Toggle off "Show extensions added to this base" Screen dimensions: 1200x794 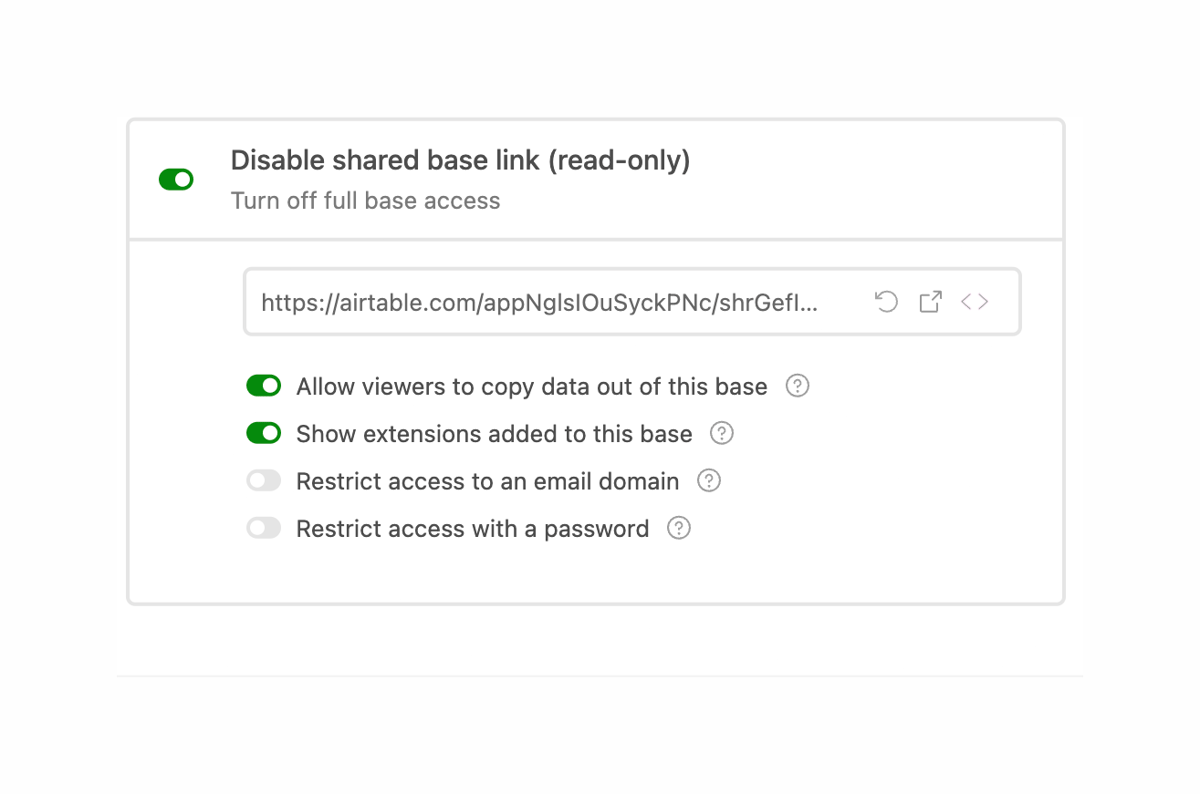[263, 433]
